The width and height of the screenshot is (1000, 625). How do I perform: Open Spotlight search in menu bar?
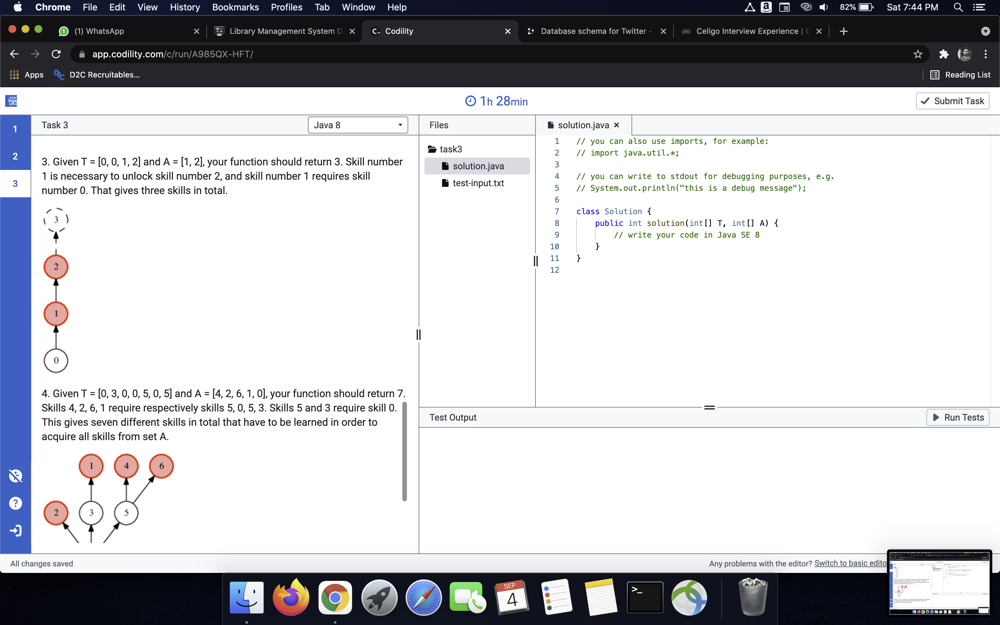(x=958, y=7)
